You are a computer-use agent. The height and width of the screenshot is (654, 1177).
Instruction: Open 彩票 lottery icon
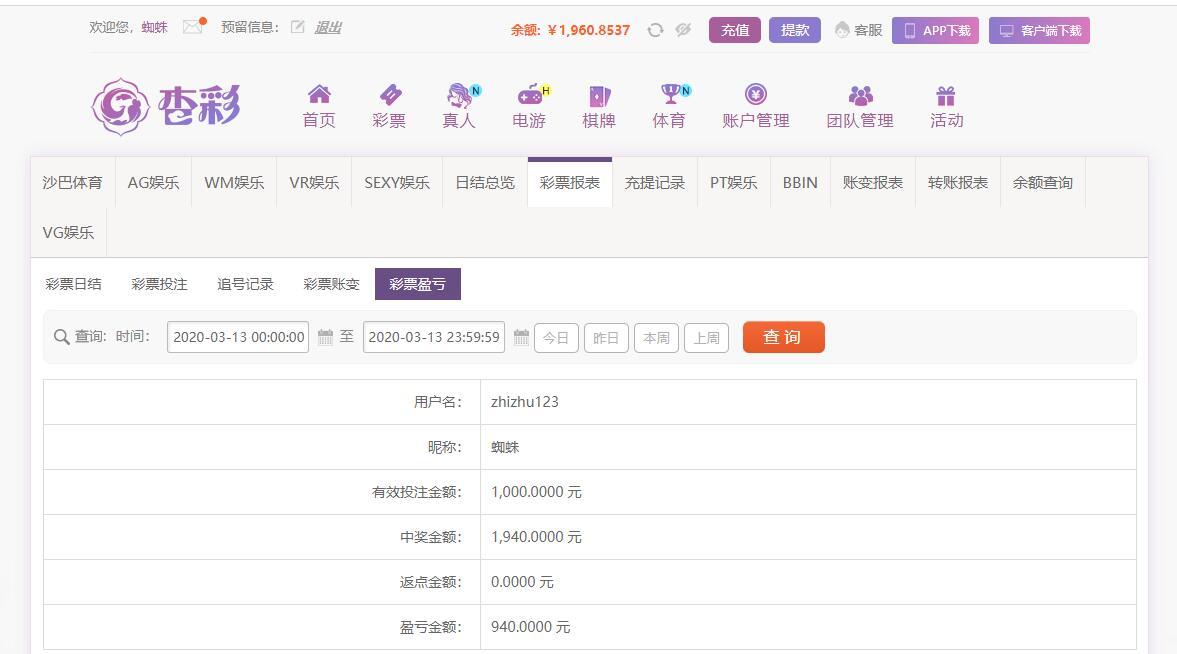(x=390, y=95)
